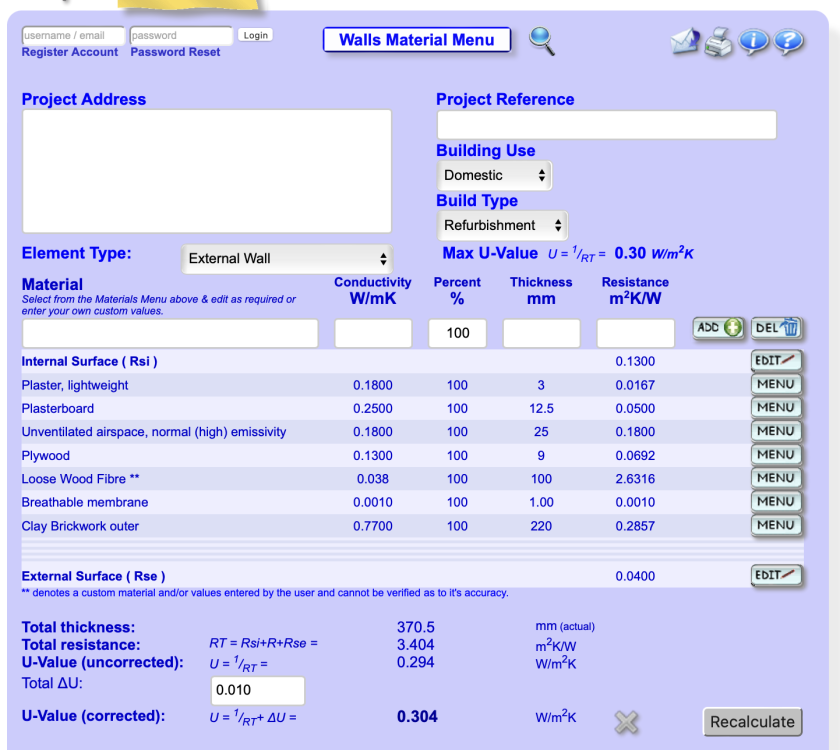
Task: Click the printer icon
Action: coord(719,42)
